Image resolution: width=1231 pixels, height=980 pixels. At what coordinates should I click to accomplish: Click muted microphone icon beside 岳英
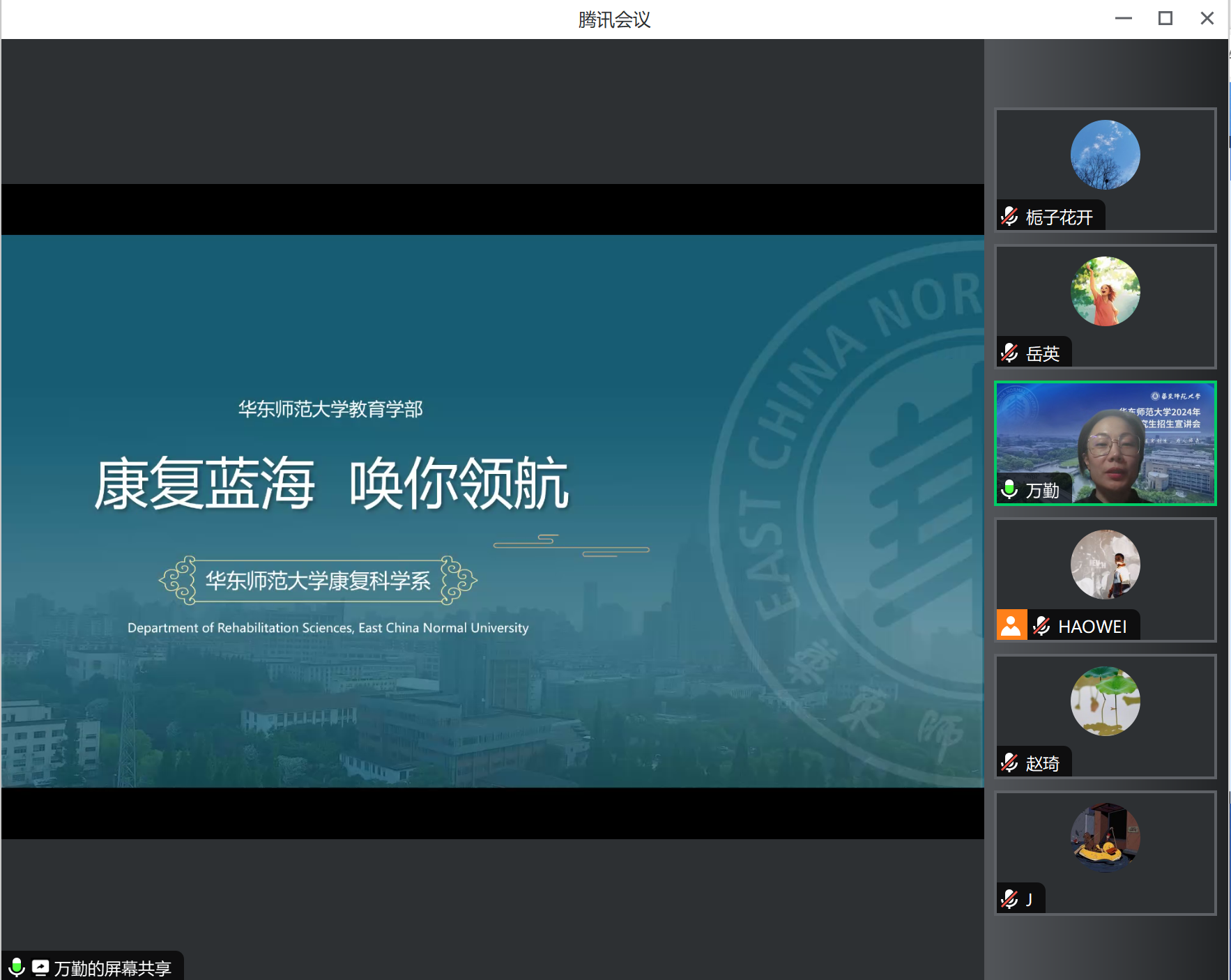click(1009, 353)
